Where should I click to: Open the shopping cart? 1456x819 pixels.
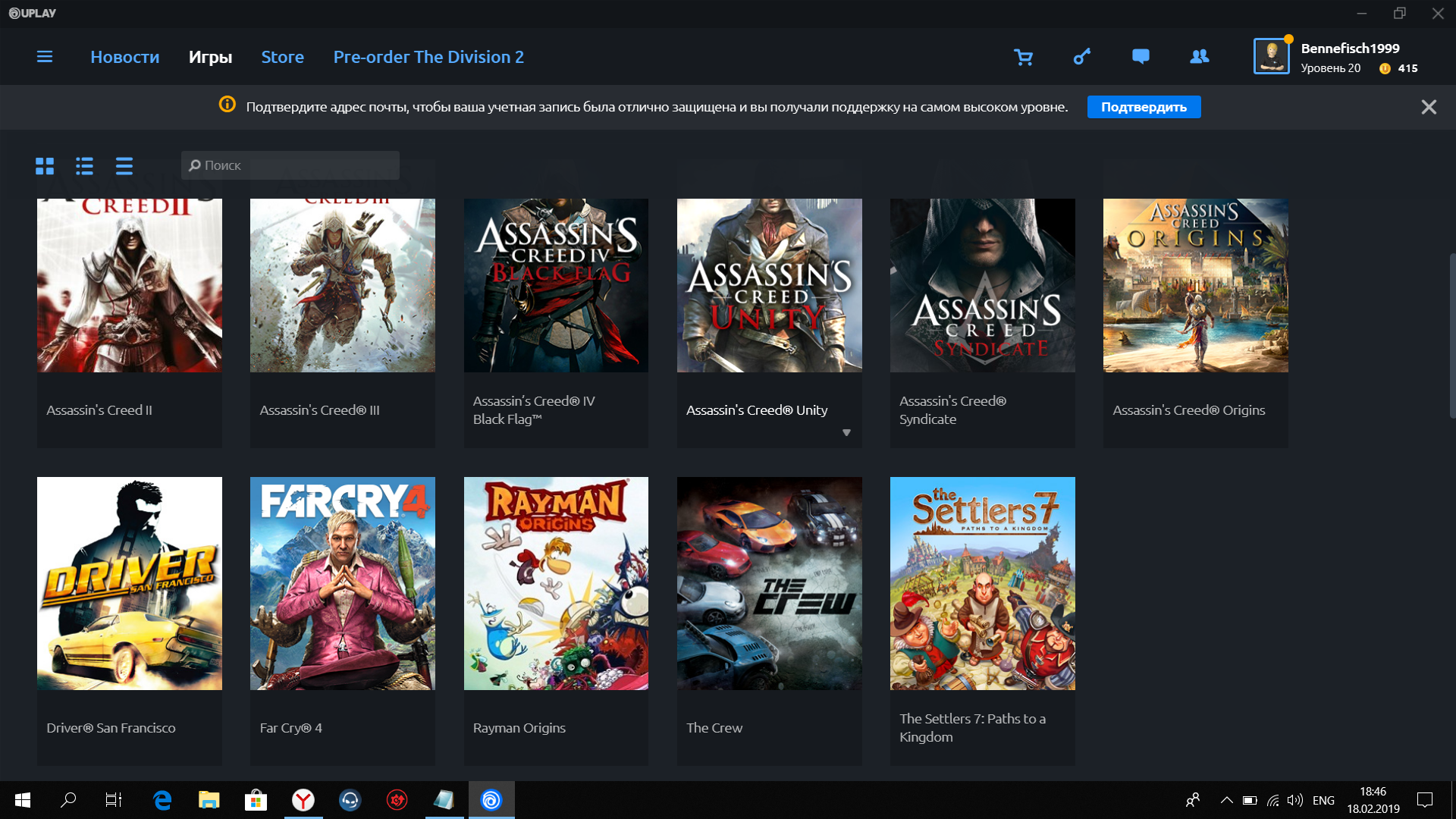(x=1023, y=57)
